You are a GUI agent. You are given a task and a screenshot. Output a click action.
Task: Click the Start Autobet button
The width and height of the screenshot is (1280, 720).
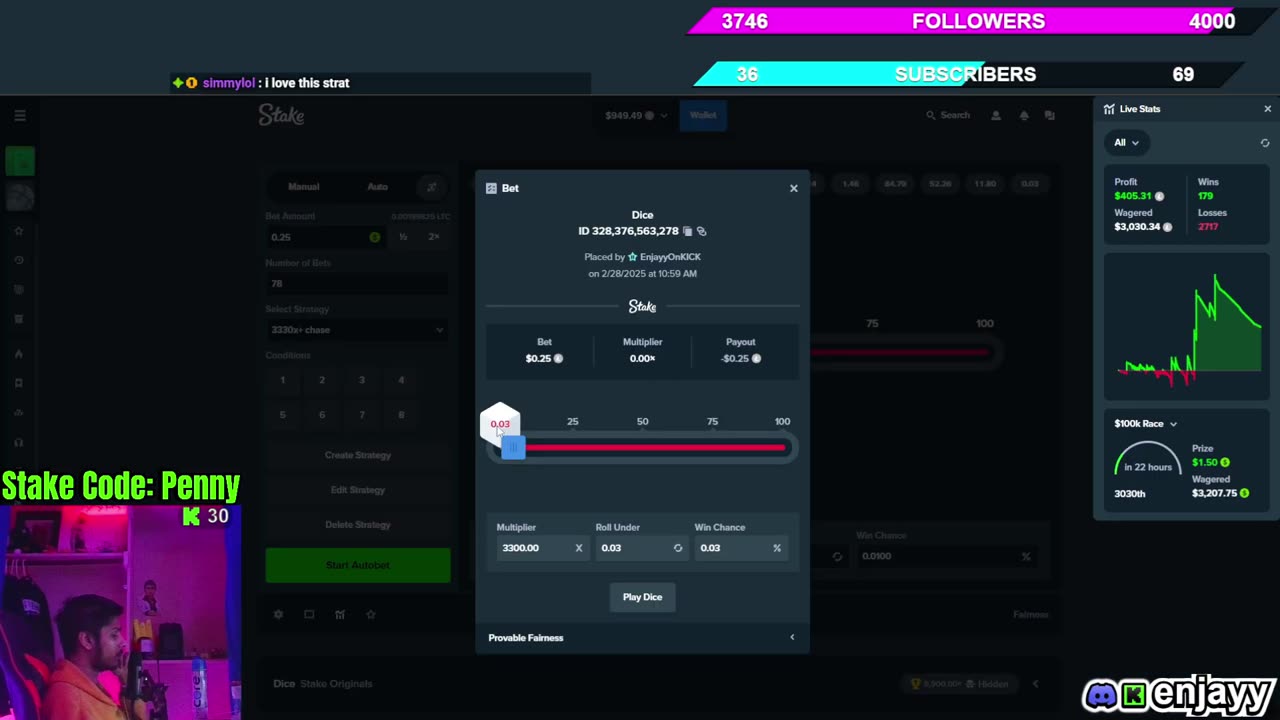358,565
